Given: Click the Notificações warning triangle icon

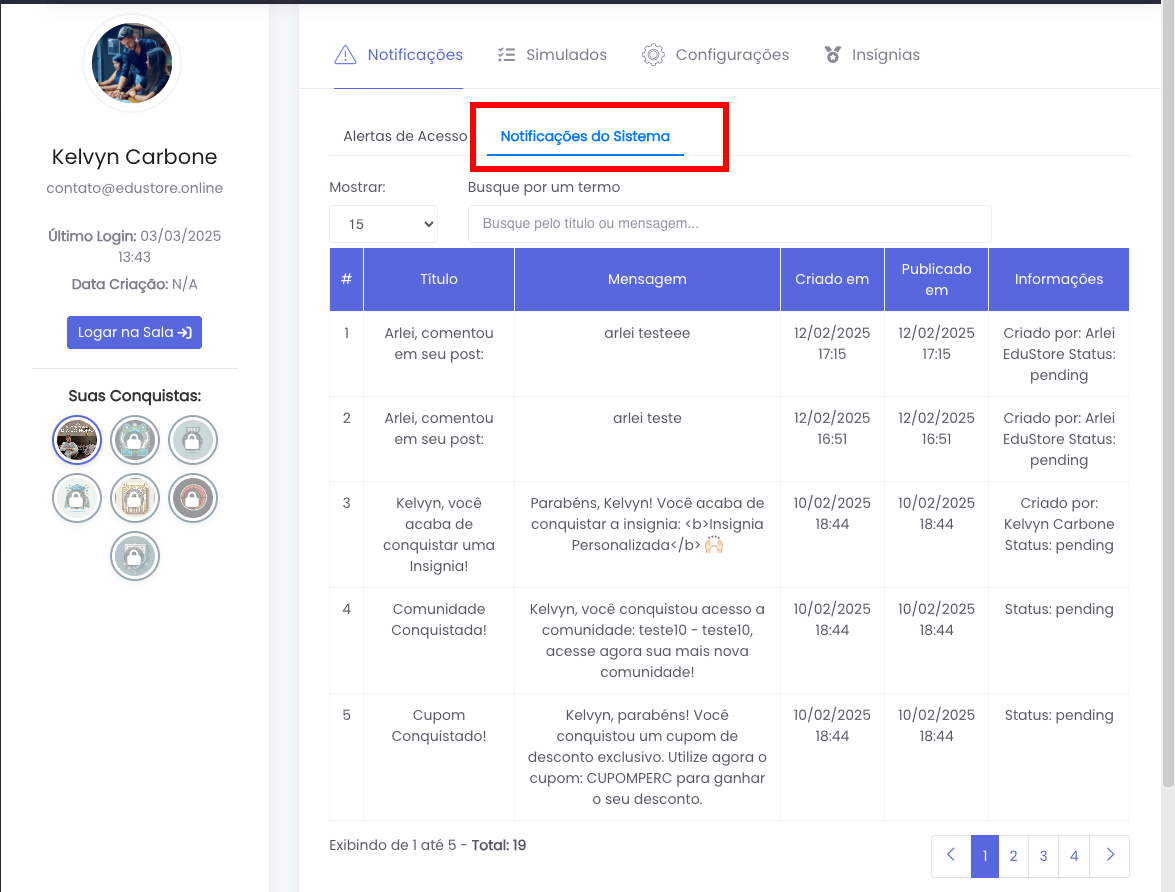Looking at the screenshot, I should pos(345,55).
